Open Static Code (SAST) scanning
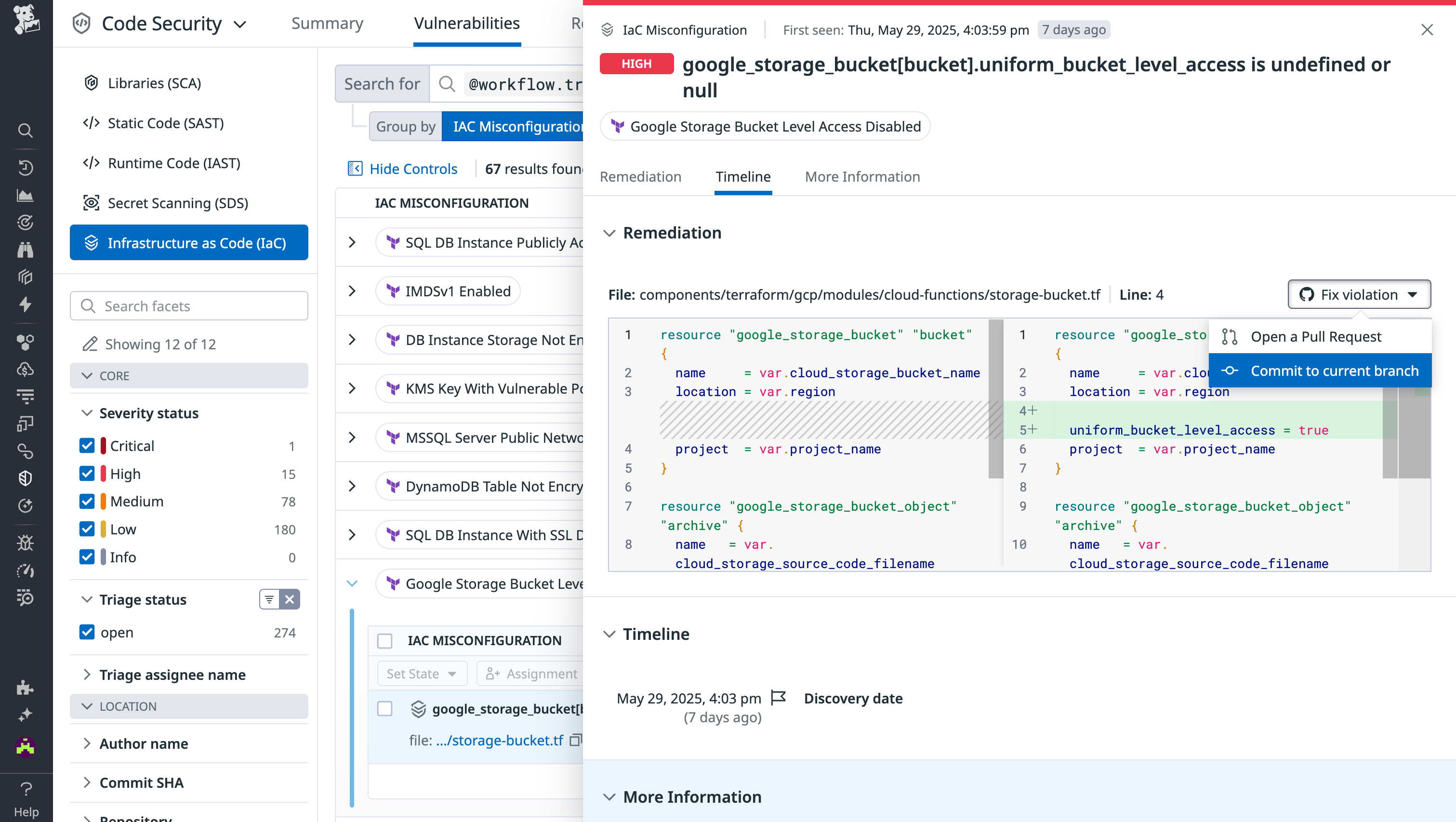1456x822 pixels. coord(166,123)
